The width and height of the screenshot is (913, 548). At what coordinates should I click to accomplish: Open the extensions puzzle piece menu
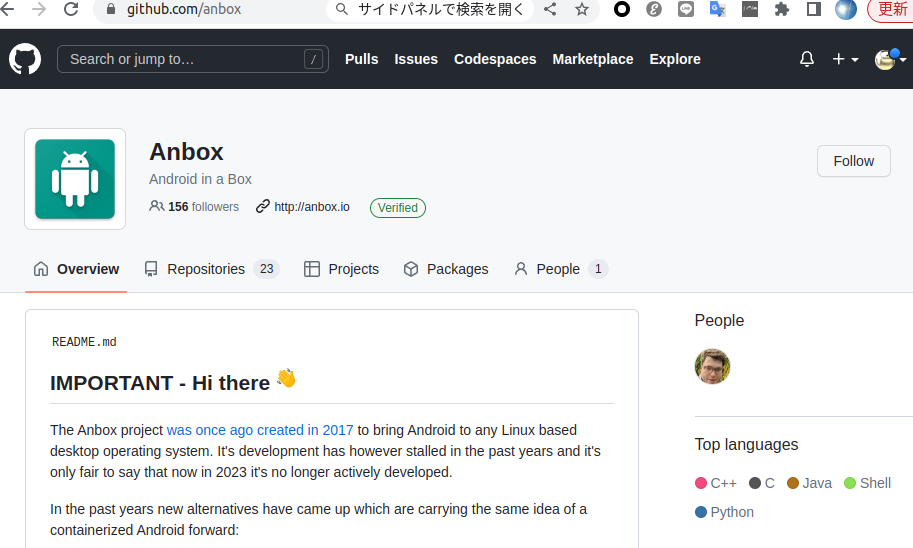pos(781,9)
